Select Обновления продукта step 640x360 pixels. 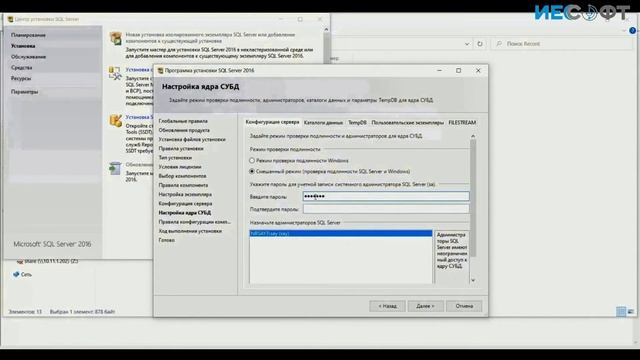point(184,130)
